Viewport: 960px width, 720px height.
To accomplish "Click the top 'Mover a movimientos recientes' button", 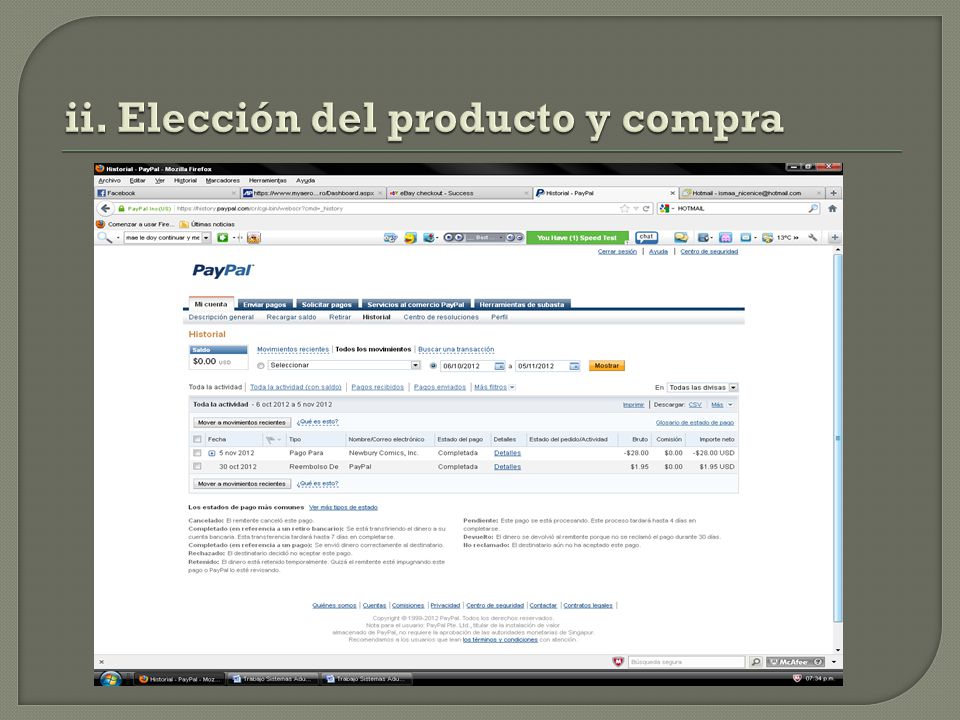I will (x=242, y=422).
